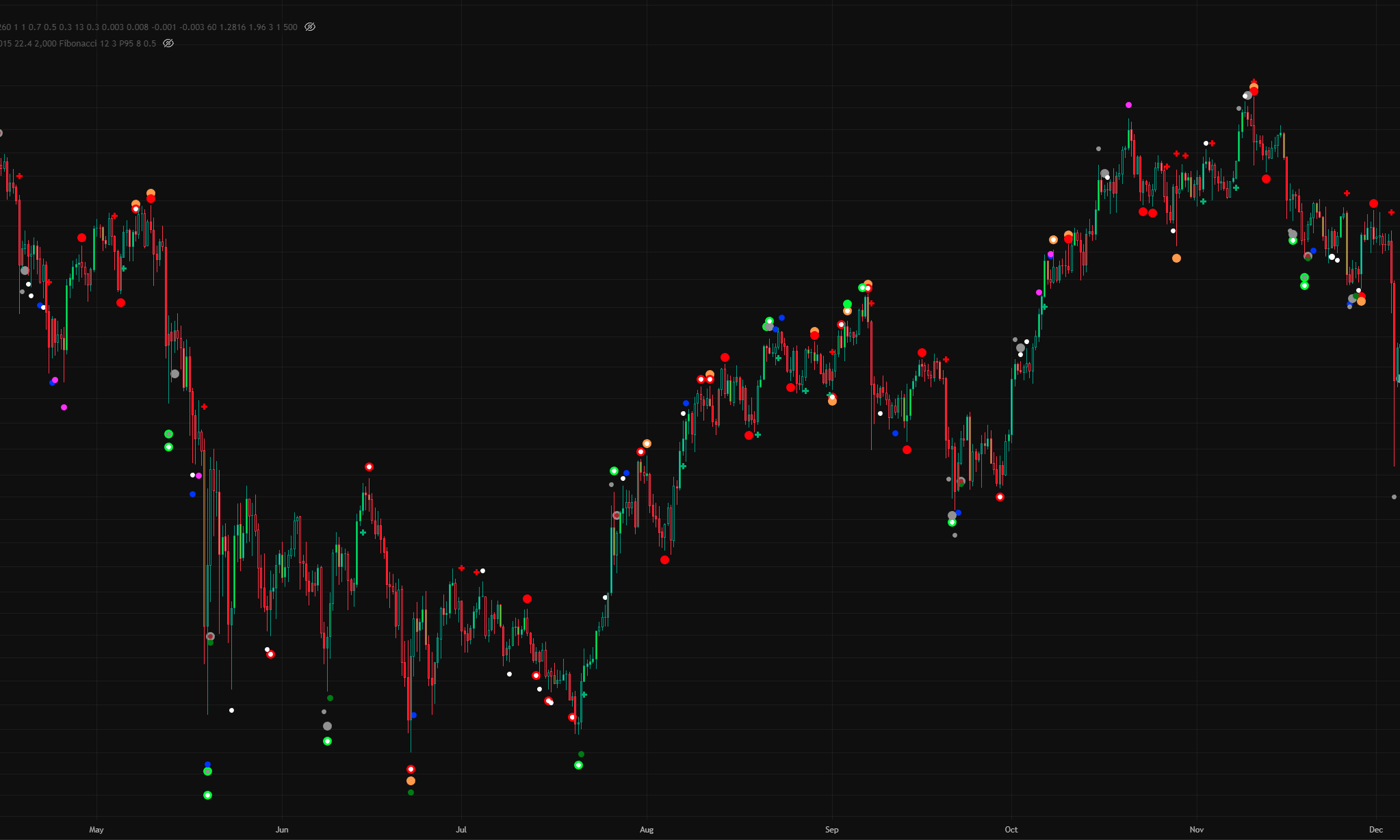Click the red plus marker above the November peak
The image size is (1400, 840).
pos(1254,81)
